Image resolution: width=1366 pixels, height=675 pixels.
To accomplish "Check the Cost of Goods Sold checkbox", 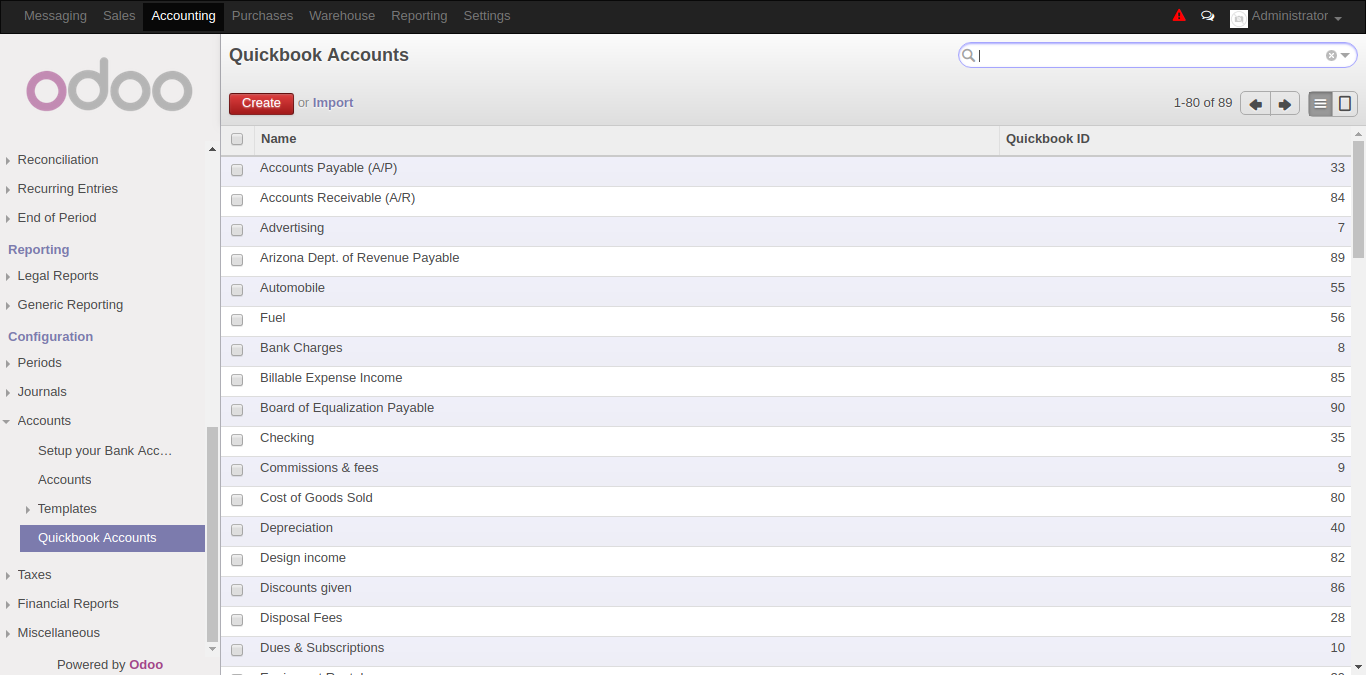I will (x=237, y=500).
